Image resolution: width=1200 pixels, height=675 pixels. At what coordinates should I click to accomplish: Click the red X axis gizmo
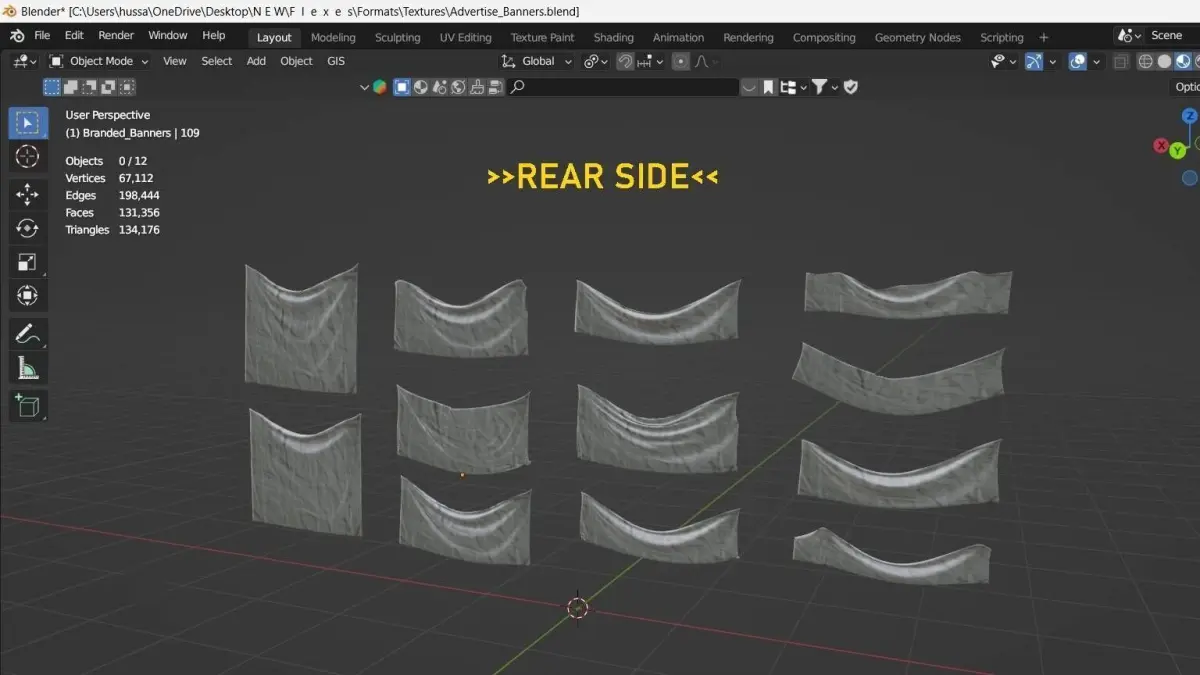1161,146
